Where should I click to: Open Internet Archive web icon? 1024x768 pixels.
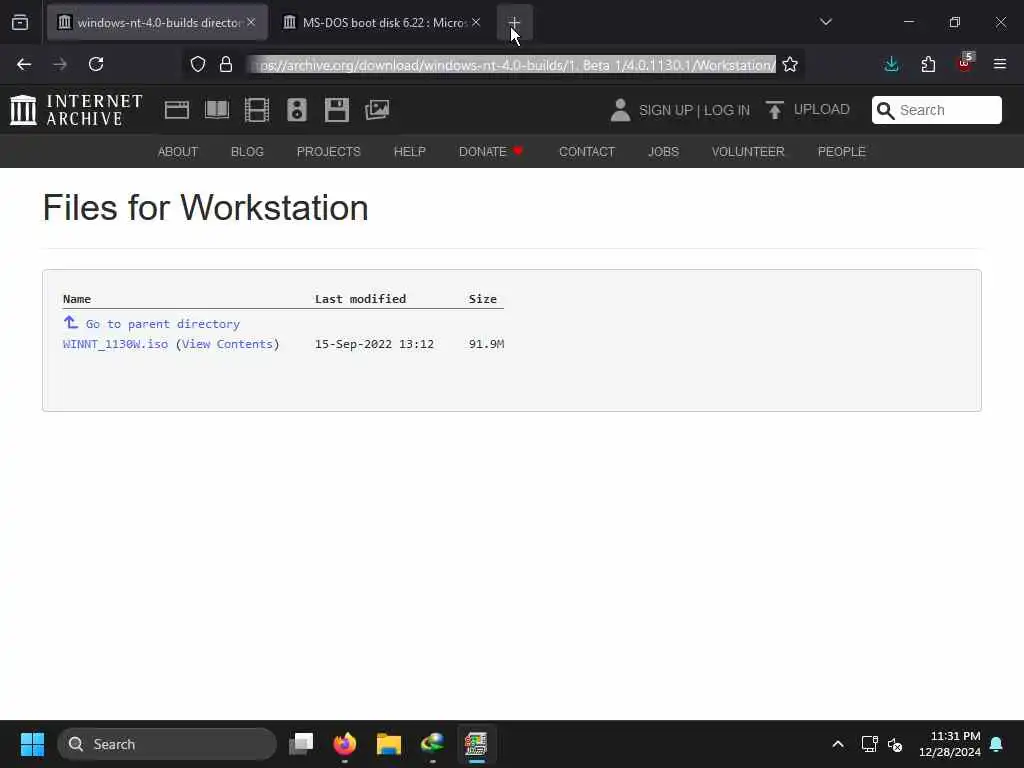[177, 110]
